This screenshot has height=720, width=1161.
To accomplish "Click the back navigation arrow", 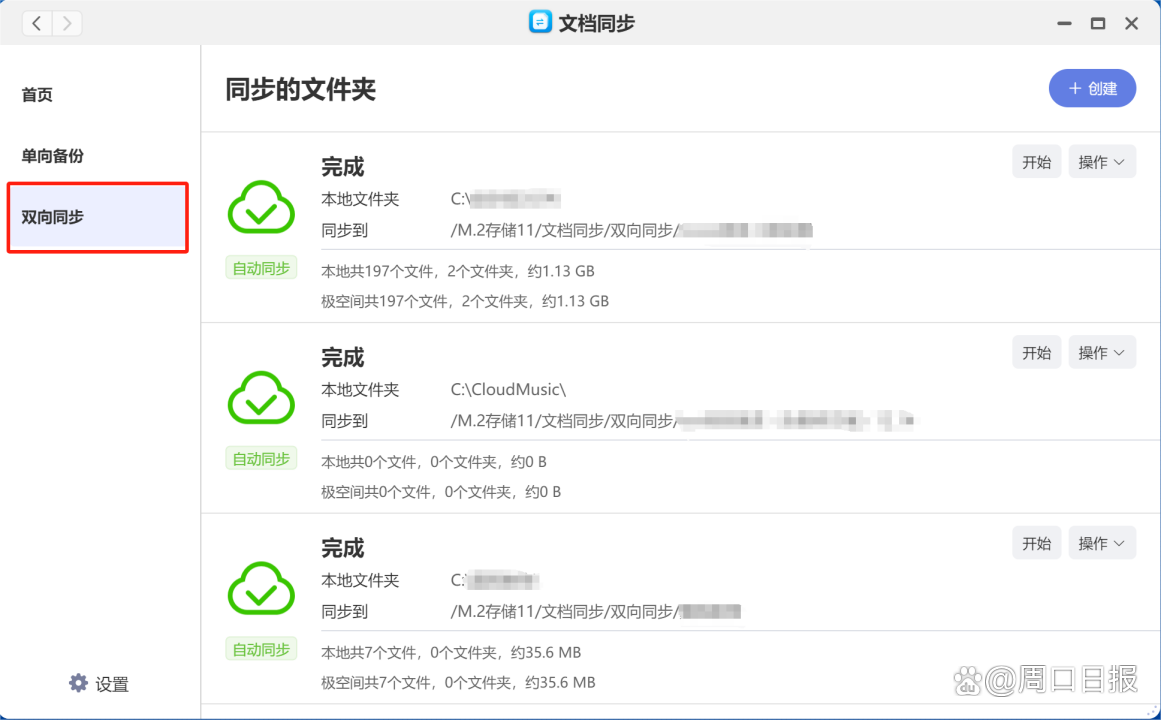I will click(36, 22).
